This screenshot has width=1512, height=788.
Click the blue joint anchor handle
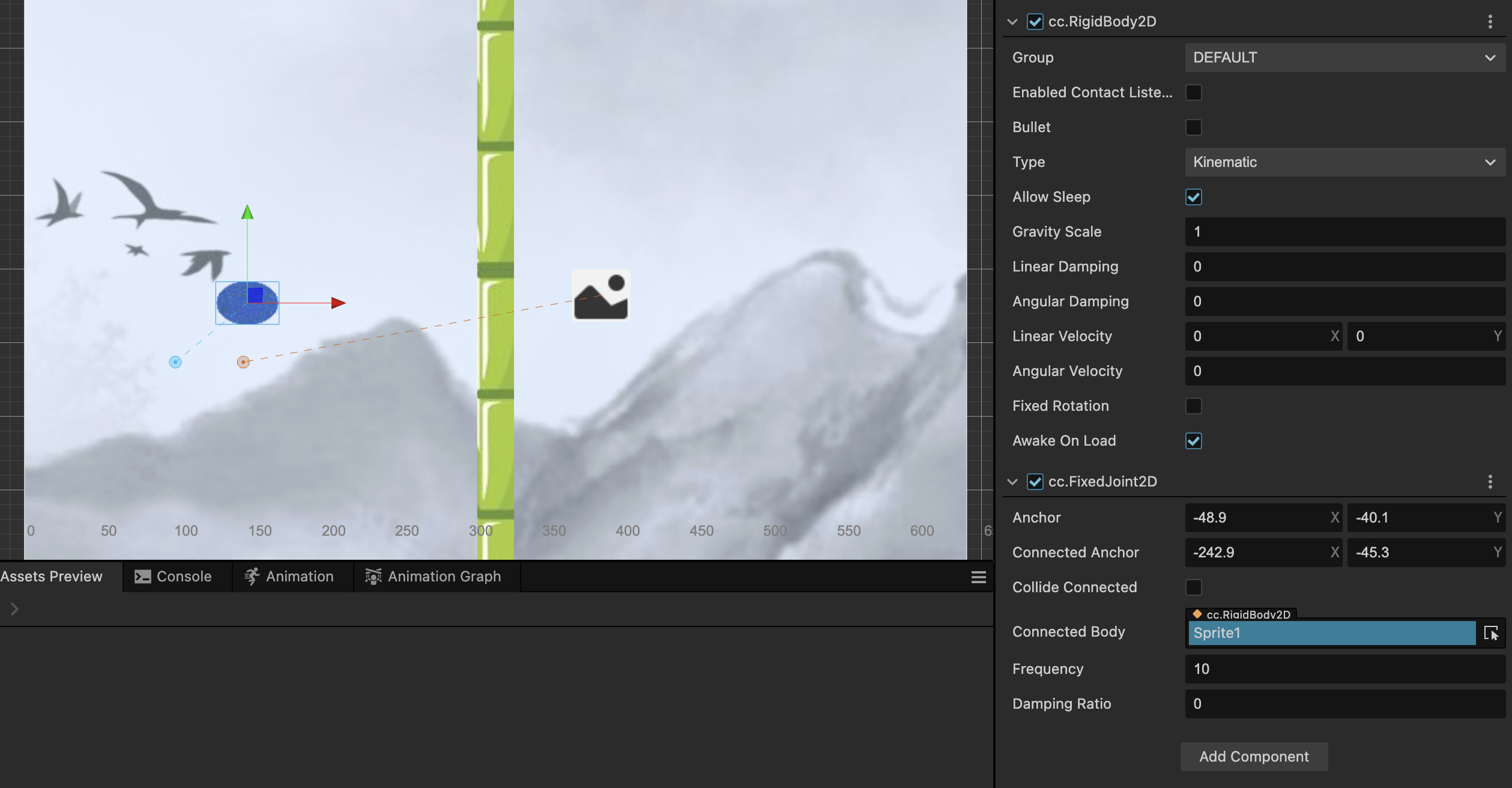coord(175,362)
